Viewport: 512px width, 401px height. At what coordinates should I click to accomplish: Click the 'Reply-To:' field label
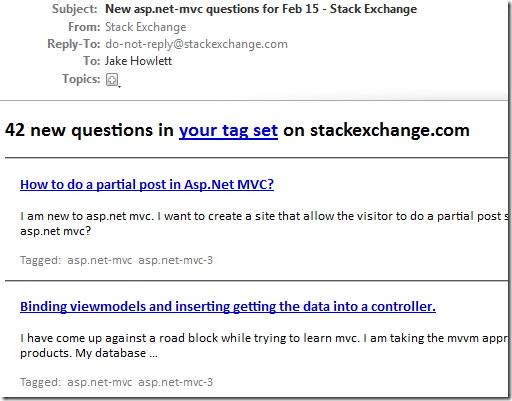74,44
